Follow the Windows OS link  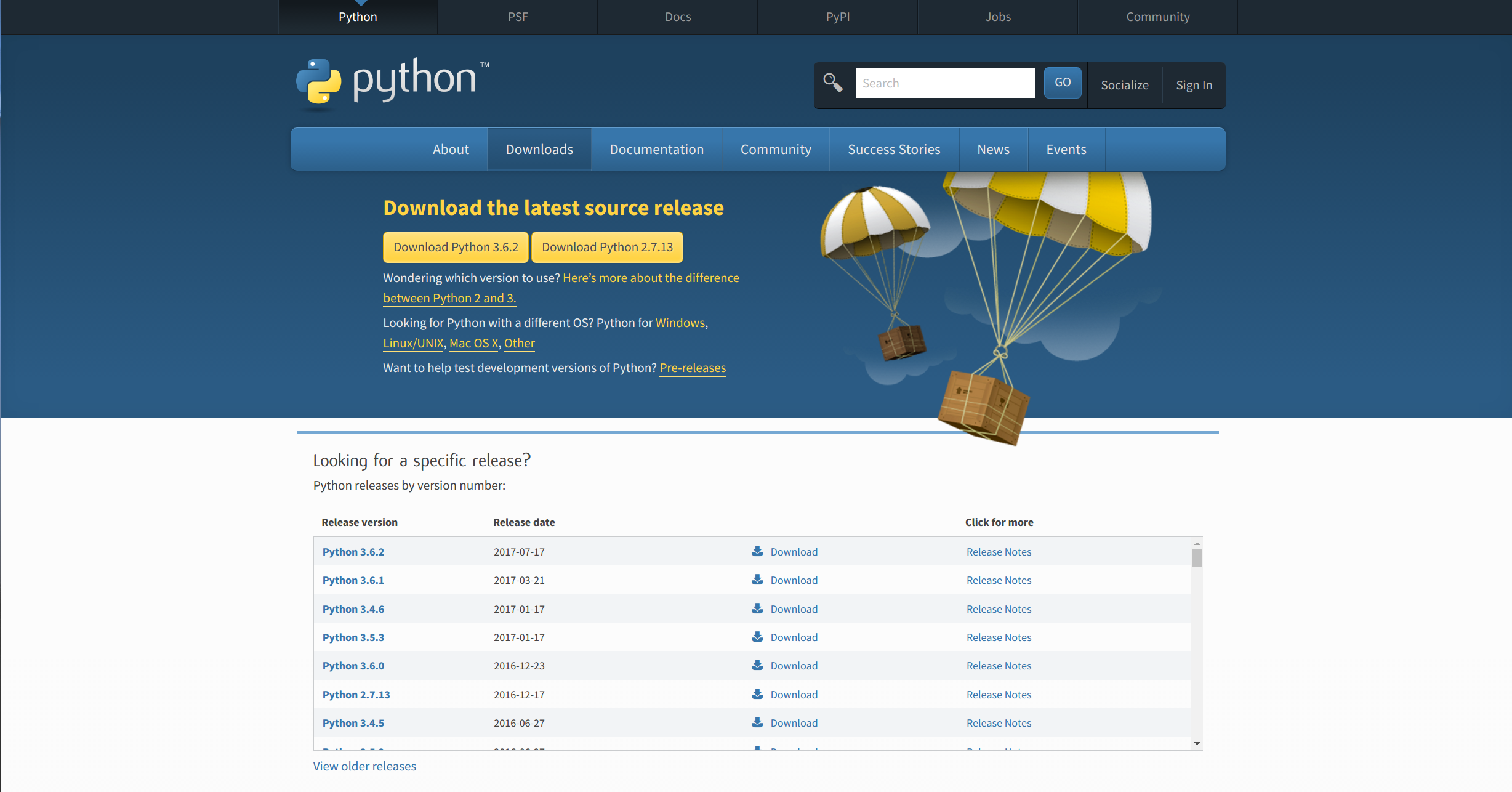680,323
